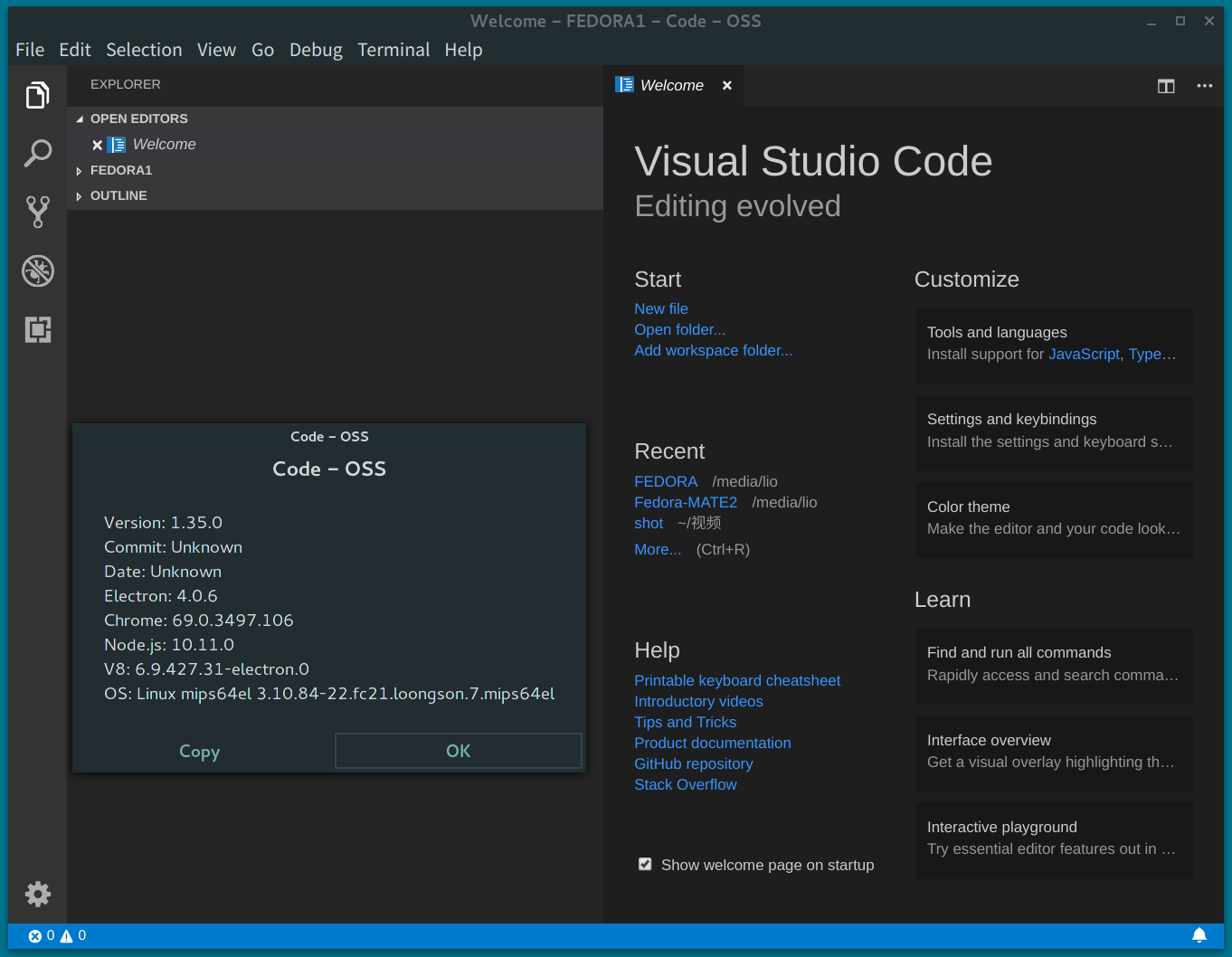Open the Explorer icon in activity bar
1232x957 pixels.
37,94
